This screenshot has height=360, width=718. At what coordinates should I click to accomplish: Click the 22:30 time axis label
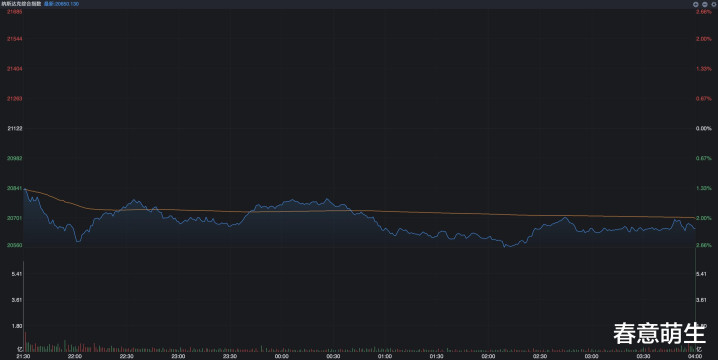pos(126,356)
